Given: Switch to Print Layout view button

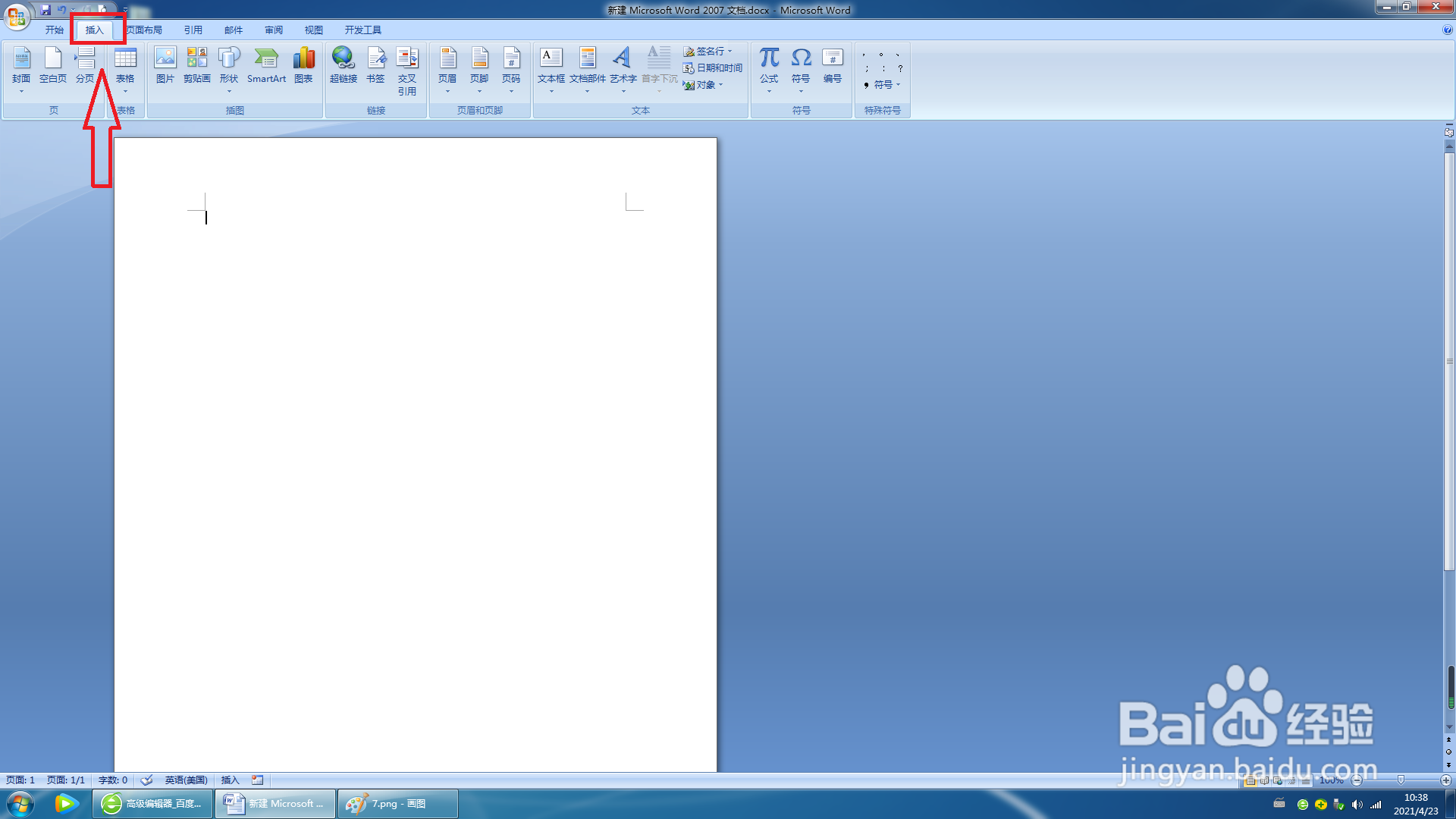Looking at the screenshot, I should [x=1250, y=780].
